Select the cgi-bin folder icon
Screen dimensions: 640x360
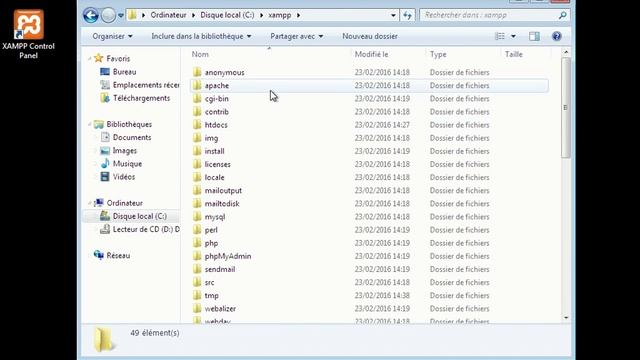point(197,98)
